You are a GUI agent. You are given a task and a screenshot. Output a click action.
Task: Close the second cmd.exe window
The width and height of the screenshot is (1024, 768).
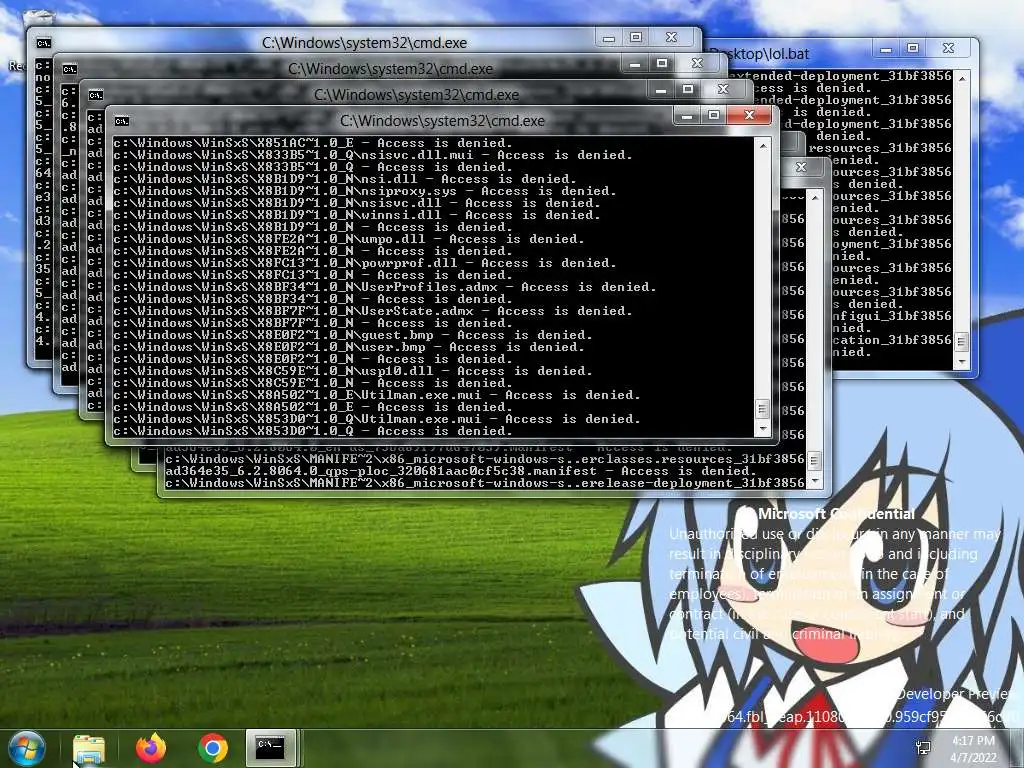[x=697, y=63]
